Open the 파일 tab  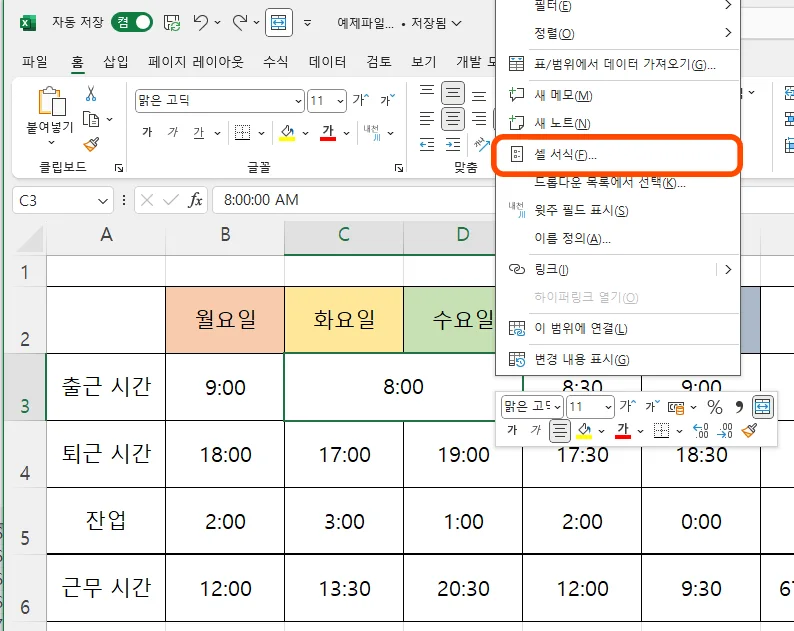[34, 62]
